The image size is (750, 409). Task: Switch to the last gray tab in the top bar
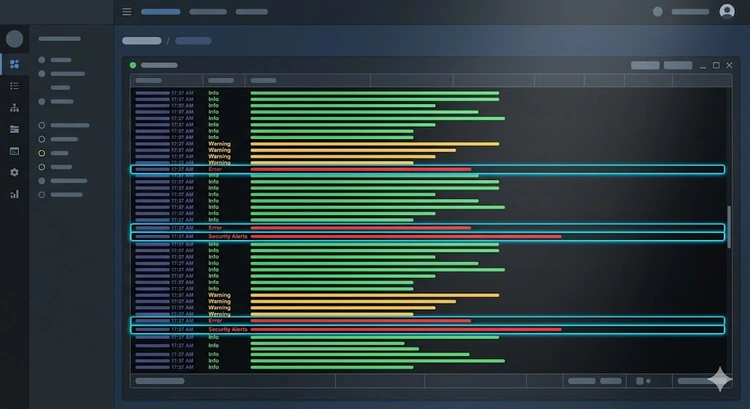[252, 11]
